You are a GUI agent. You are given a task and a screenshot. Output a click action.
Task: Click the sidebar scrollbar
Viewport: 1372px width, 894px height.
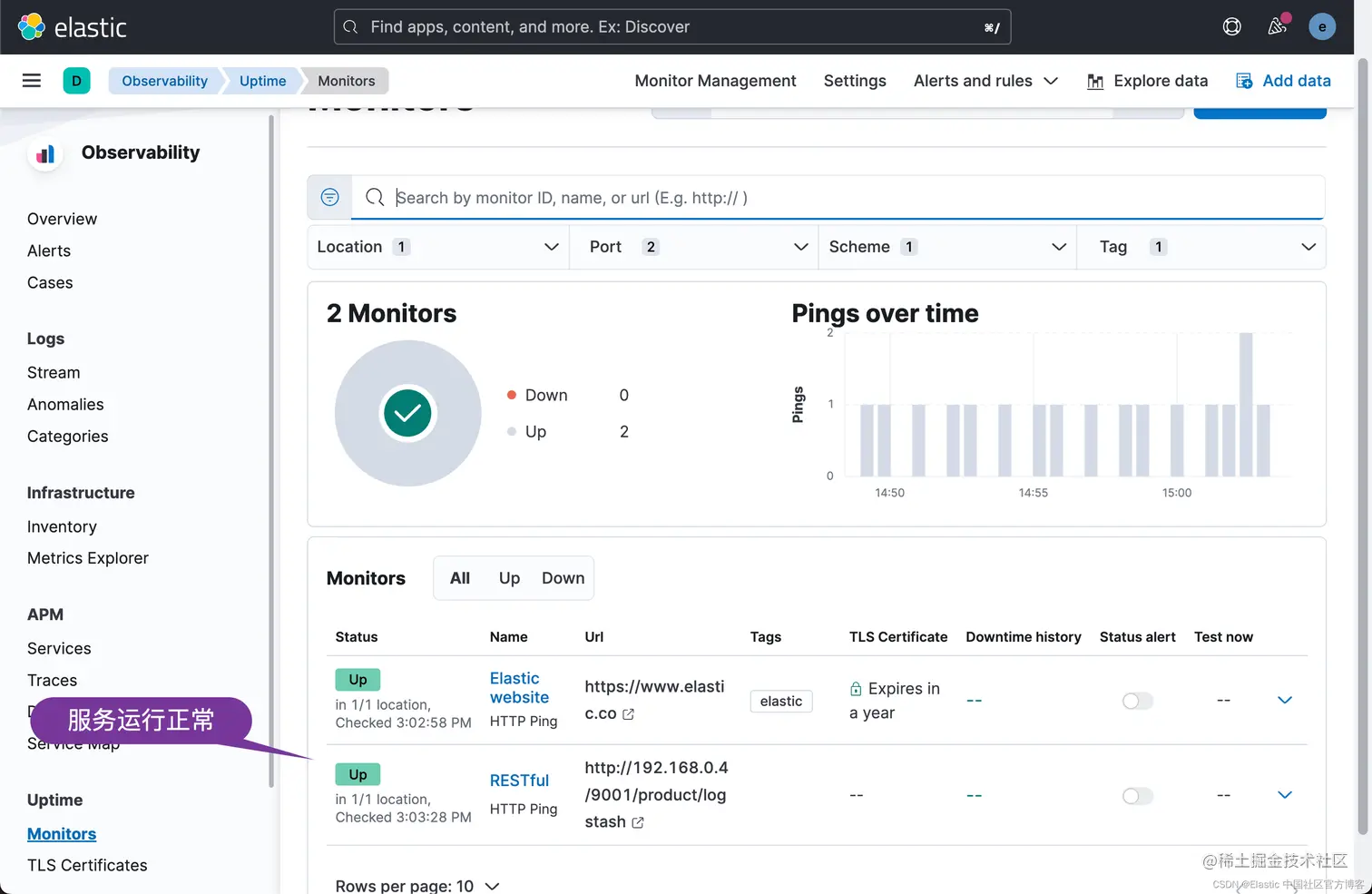click(270, 451)
